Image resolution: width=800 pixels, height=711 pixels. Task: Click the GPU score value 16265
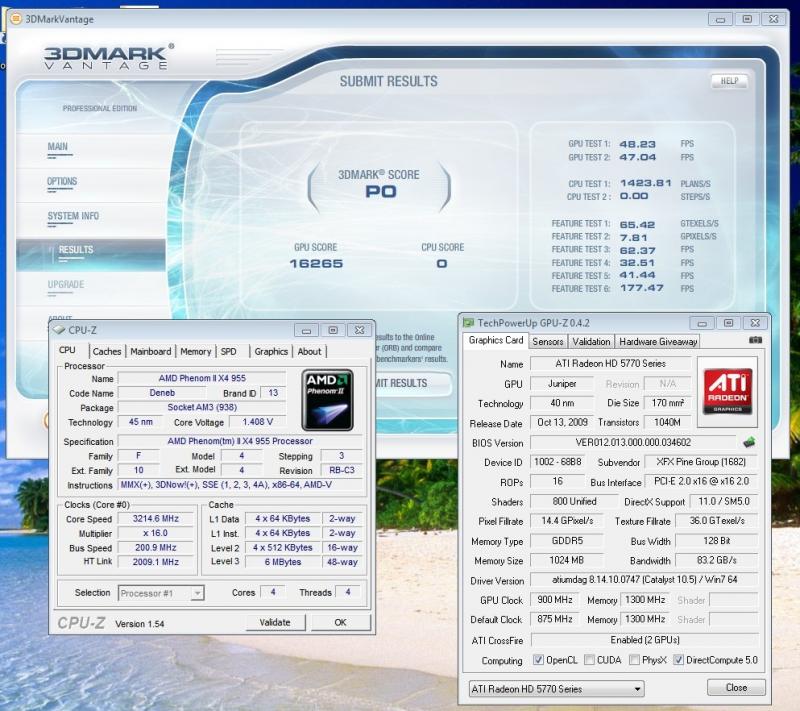coord(316,264)
